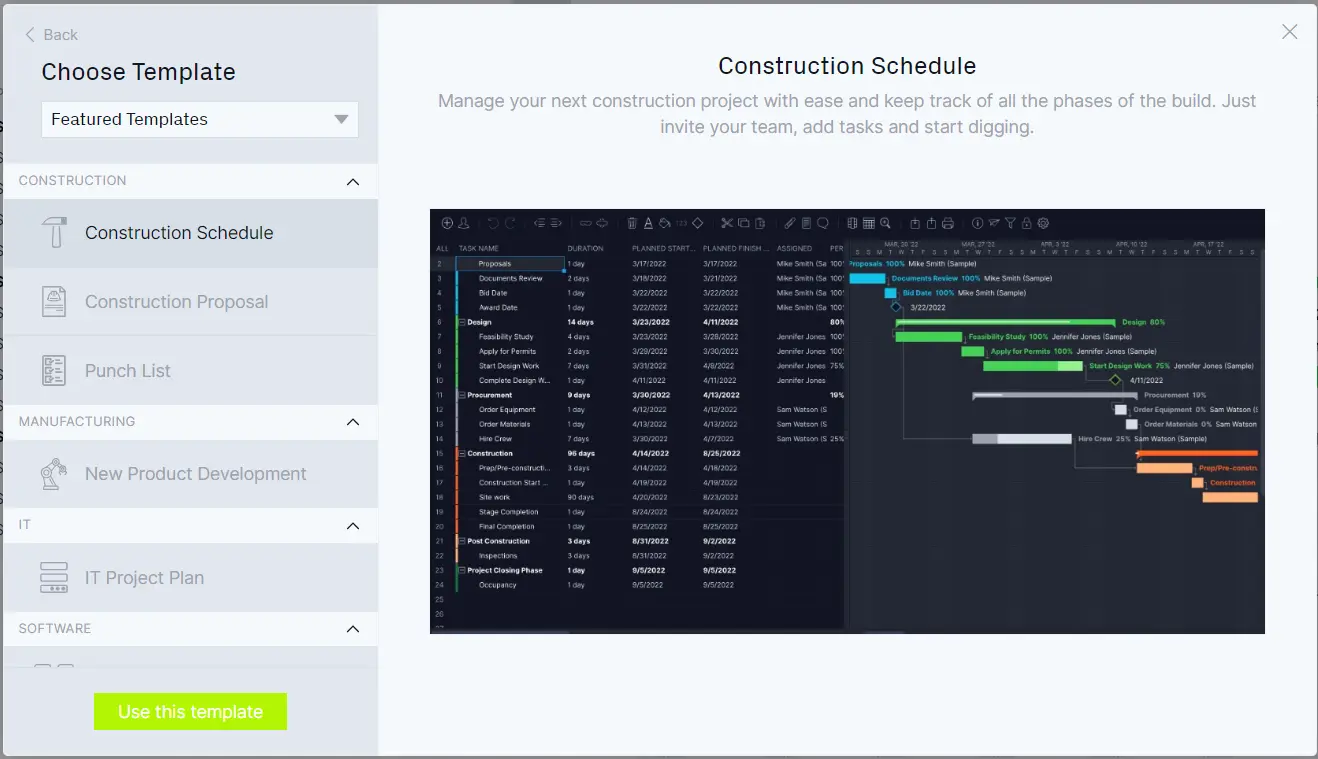Go back using the Back link
Screen dimensions: 1318x759
(51, 35)
